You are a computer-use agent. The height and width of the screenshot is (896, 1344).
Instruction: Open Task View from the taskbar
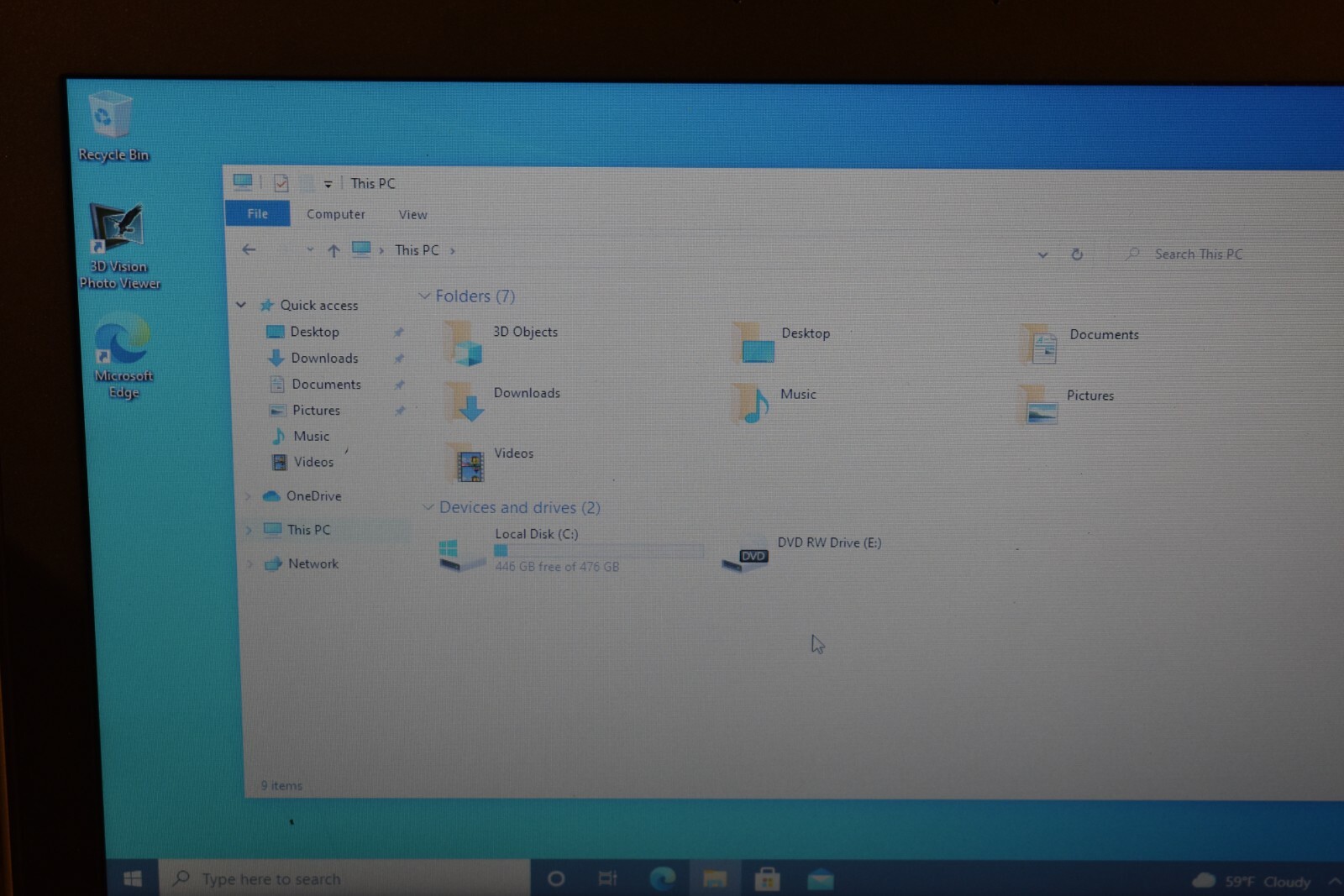[607, 879]
